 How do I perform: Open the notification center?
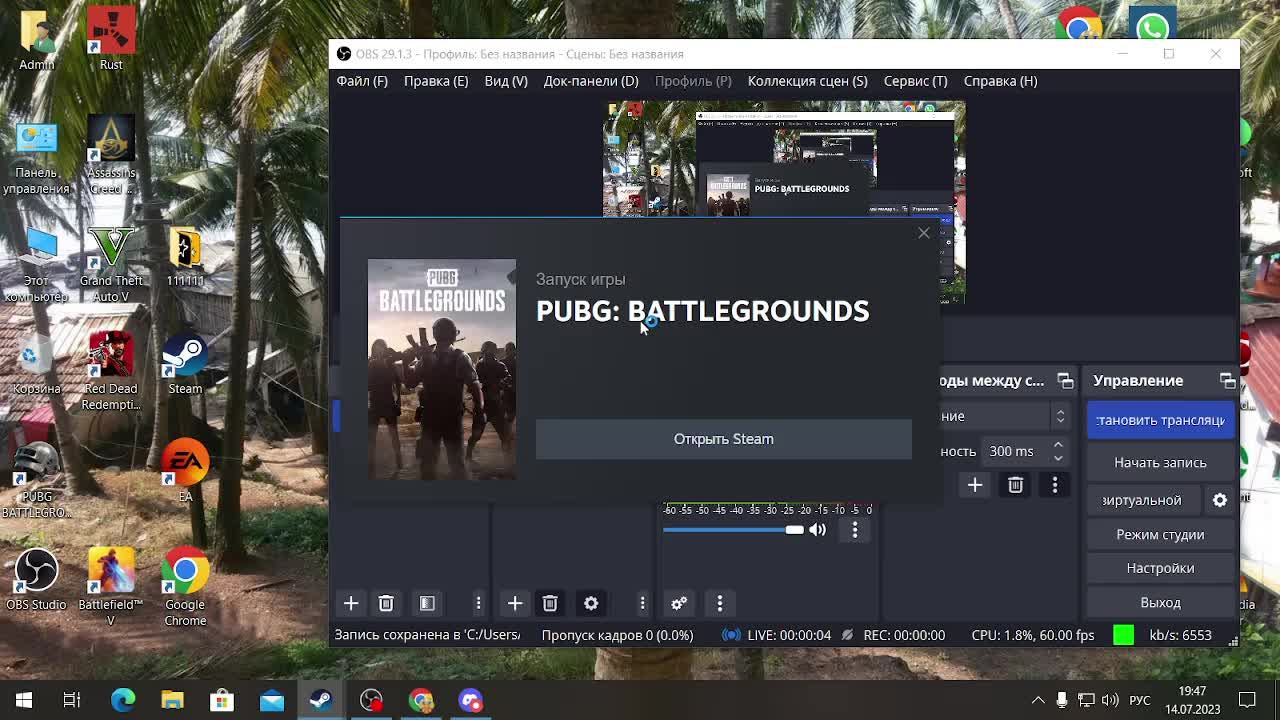(1247, 700)
